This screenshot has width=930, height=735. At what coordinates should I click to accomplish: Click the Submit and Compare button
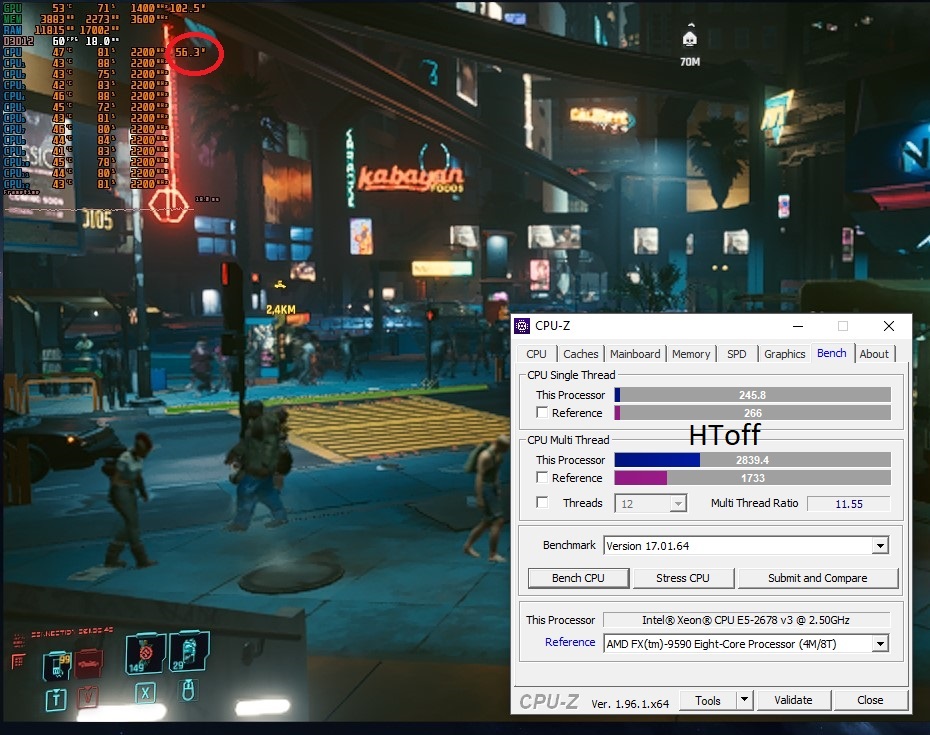point(817,578)
